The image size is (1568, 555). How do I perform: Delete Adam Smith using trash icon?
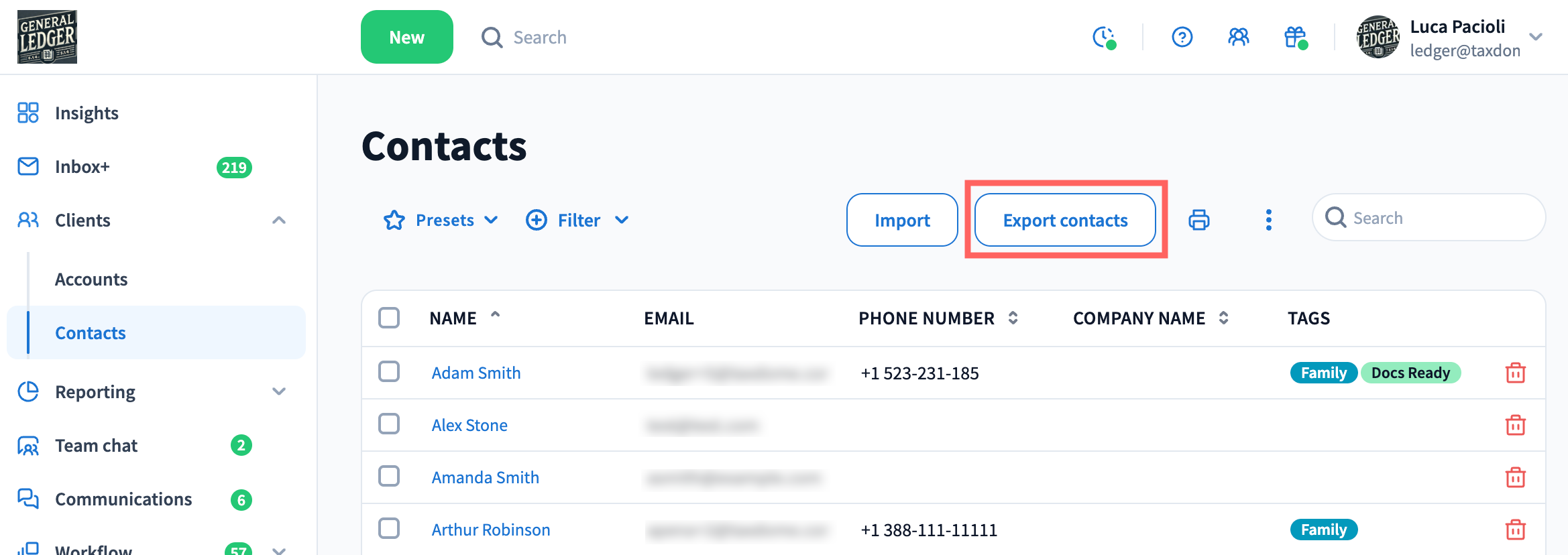(x=1515, y=373)
